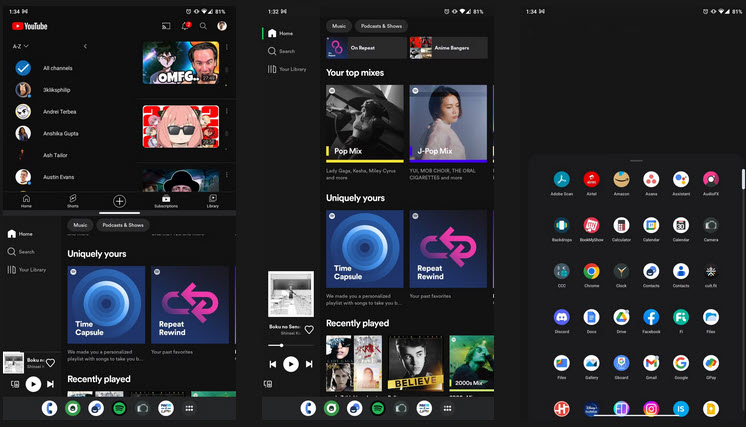The image size is (746, 427).
Task: Open the YouTube account avatar
Action: click(222, 26)
